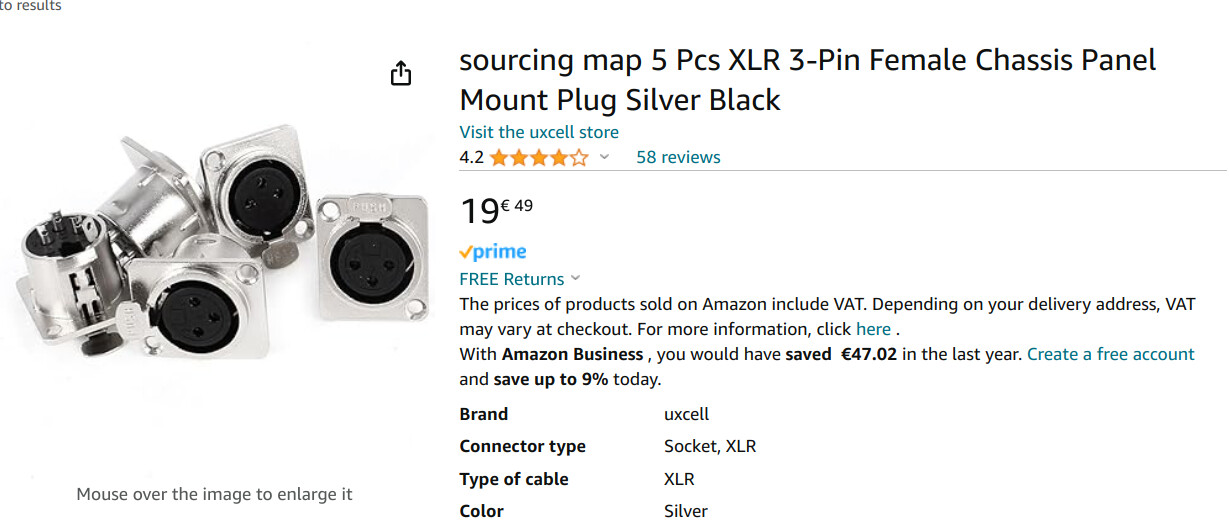Click the 19€49 price
Viewport: 1229px width, 529px height.
point(496,210)
